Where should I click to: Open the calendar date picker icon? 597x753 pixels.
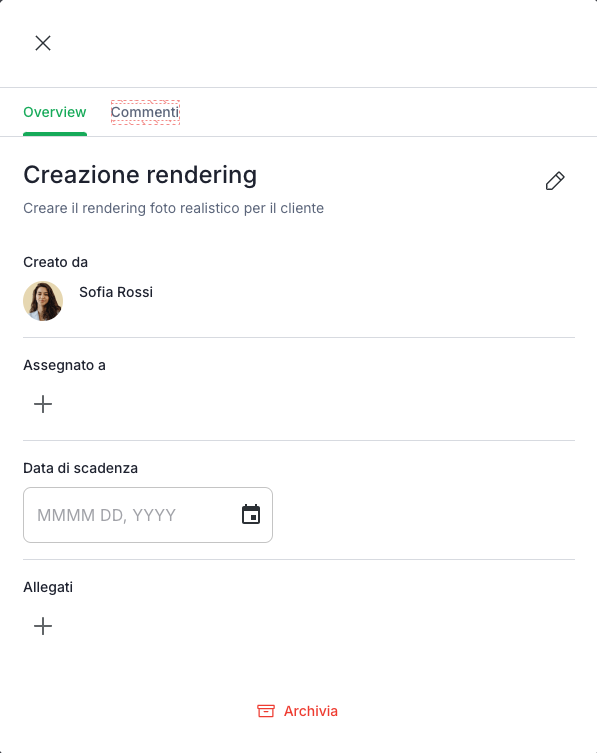tap(251, 514)
